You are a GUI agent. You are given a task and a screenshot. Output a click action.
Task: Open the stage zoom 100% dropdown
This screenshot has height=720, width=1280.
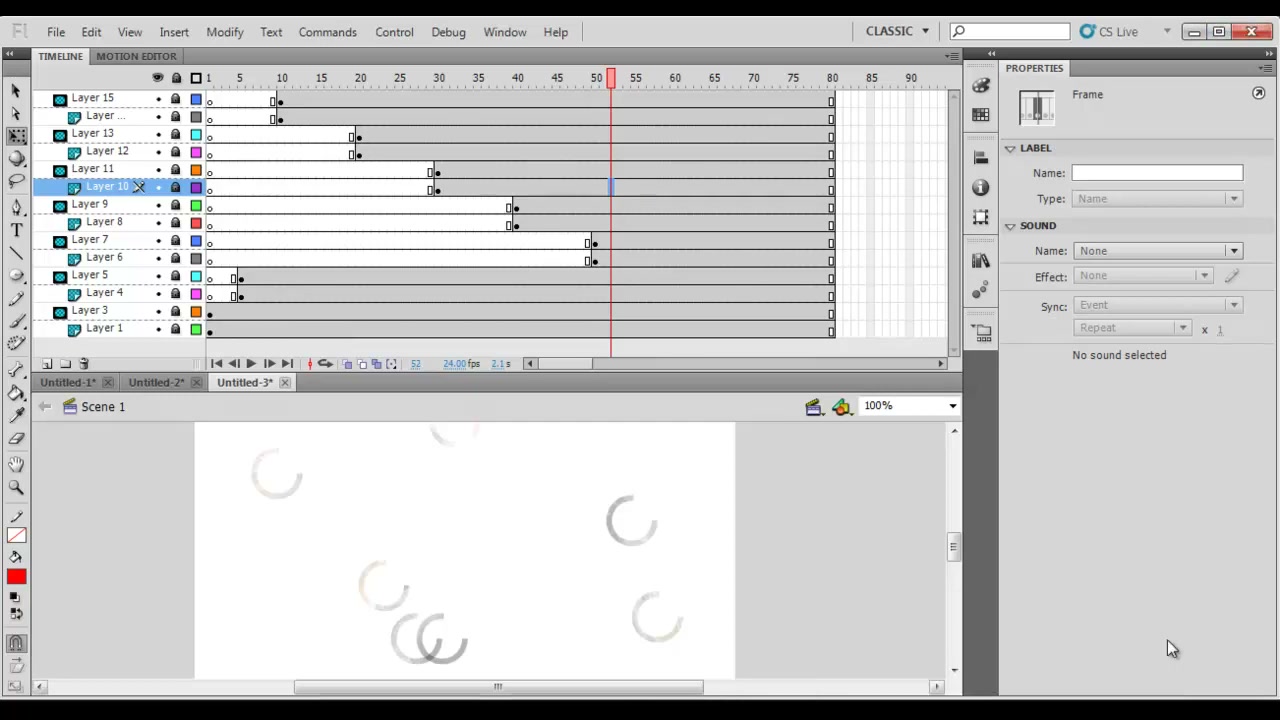[909, 406]
